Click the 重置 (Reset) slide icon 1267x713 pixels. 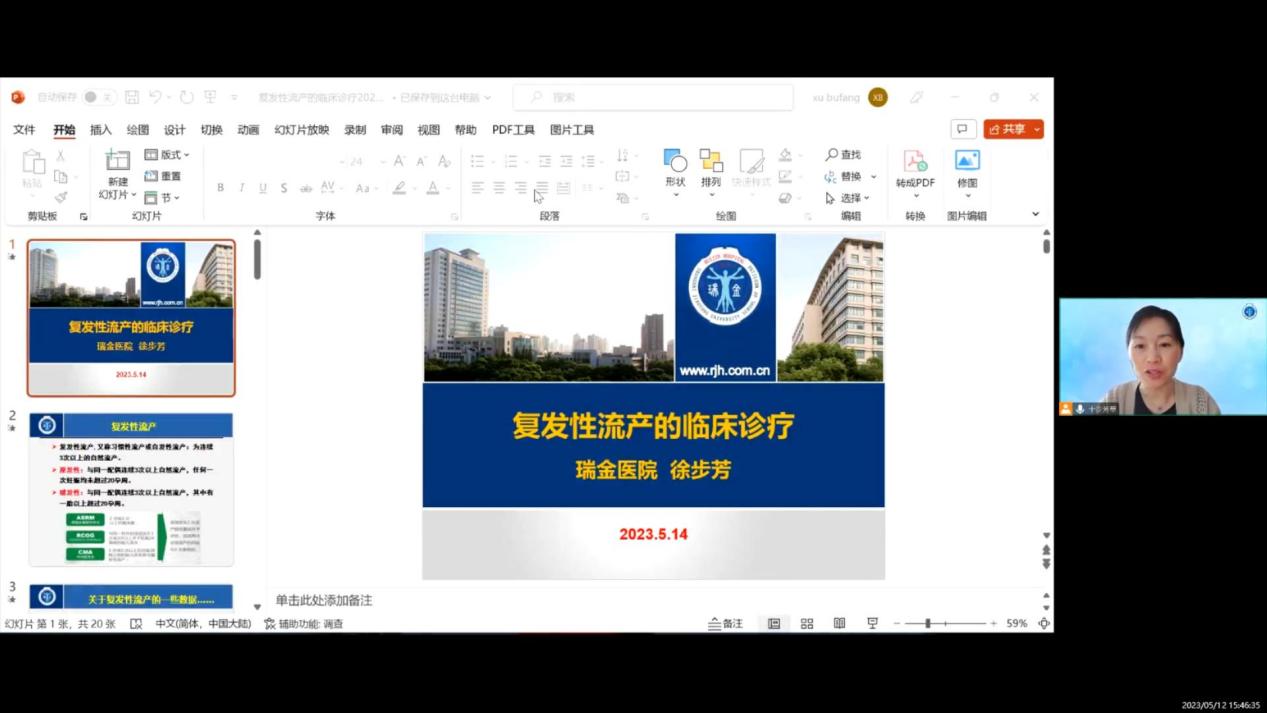click(165, 176)
